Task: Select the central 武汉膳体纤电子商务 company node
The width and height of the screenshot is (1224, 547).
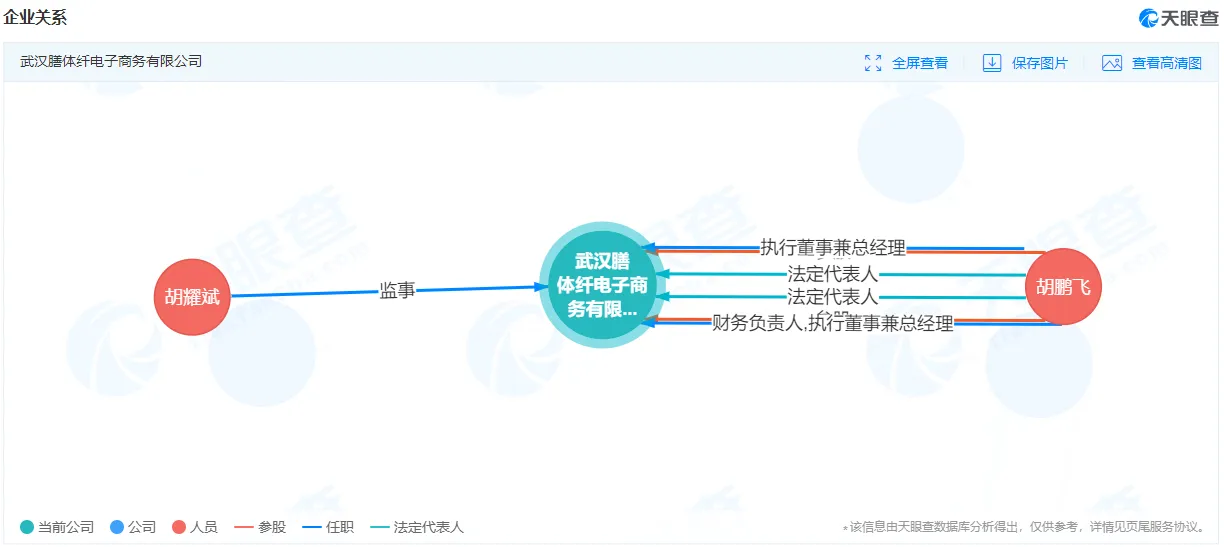Action: pos(602,285)
